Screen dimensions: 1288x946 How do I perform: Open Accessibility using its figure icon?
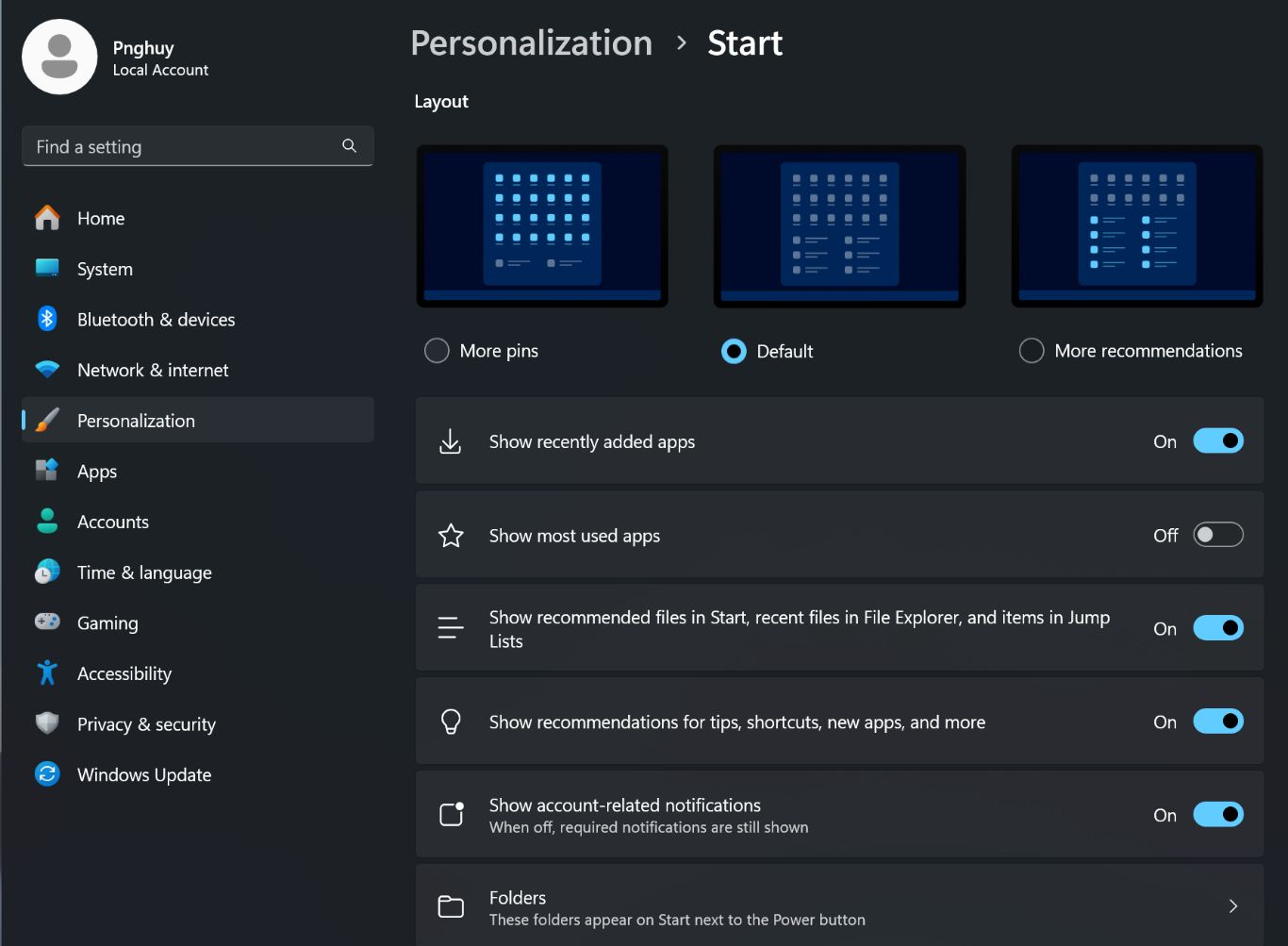point(47,673)
